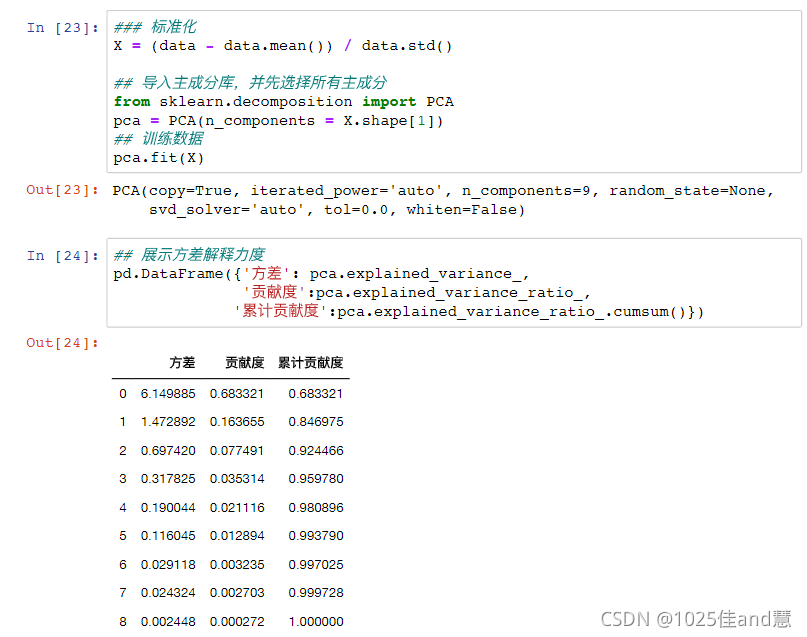Click row index 0 of the table
Viewport: 807px width, 637px height.
pos(122,394)
